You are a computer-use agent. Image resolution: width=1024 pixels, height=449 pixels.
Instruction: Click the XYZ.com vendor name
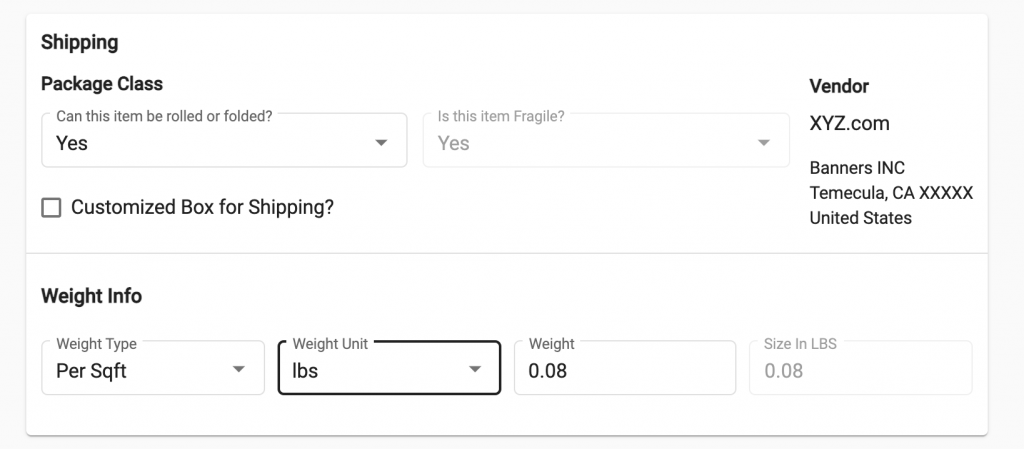[x=849, y=124]
